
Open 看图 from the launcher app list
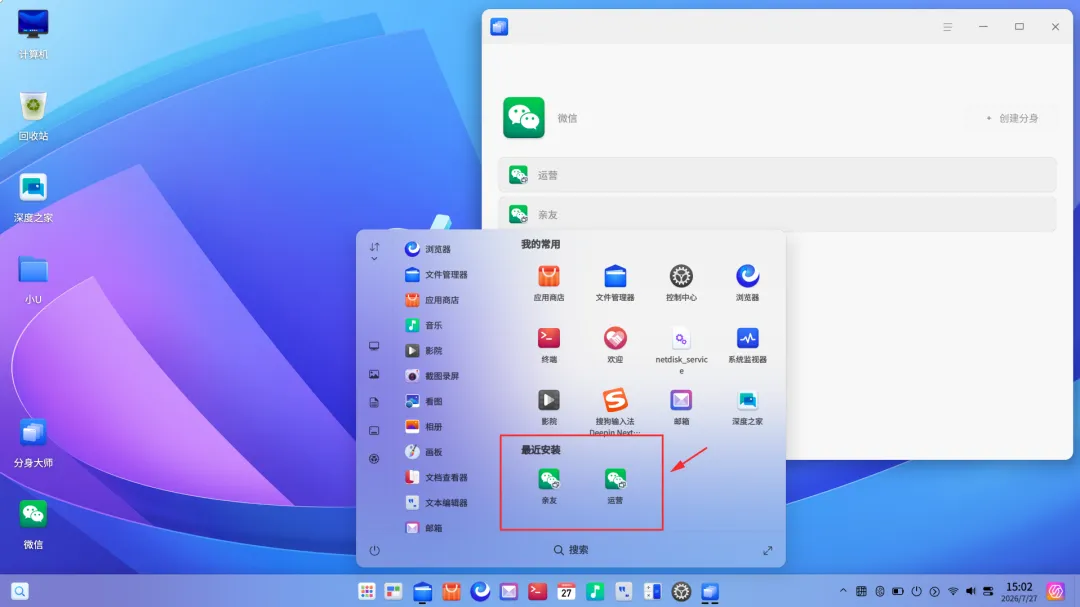424,401
